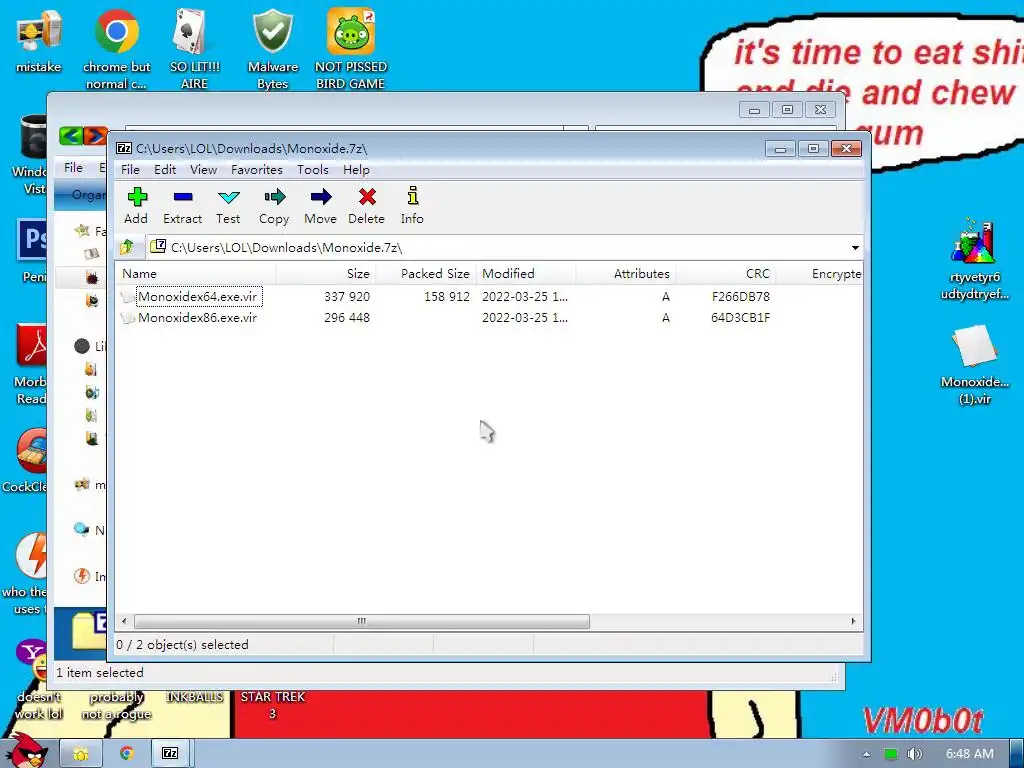
Task: Click Back arrow in the Explorer window
Action: [71, 136]
